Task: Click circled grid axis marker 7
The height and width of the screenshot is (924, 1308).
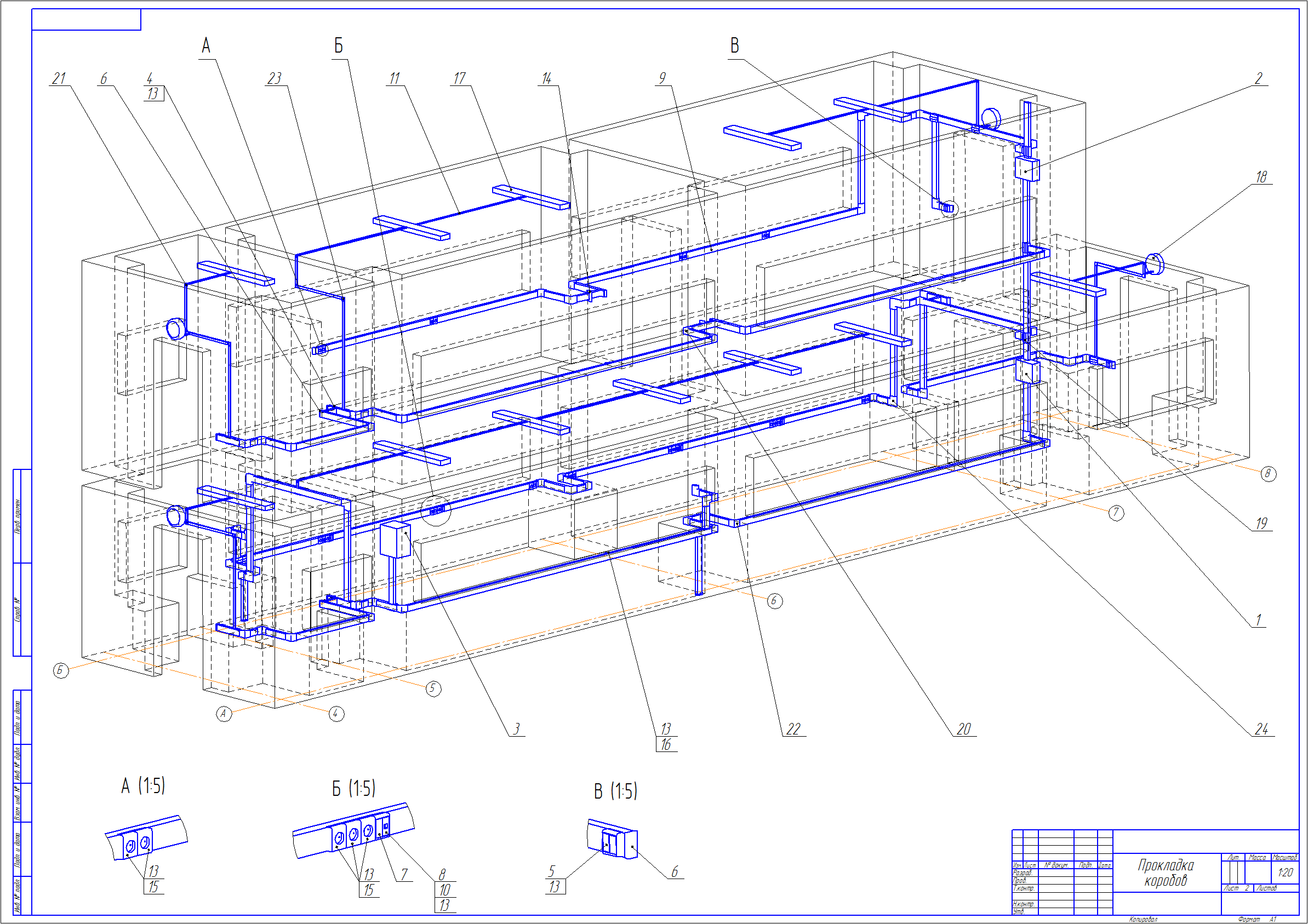Action: pos(1116,513)
